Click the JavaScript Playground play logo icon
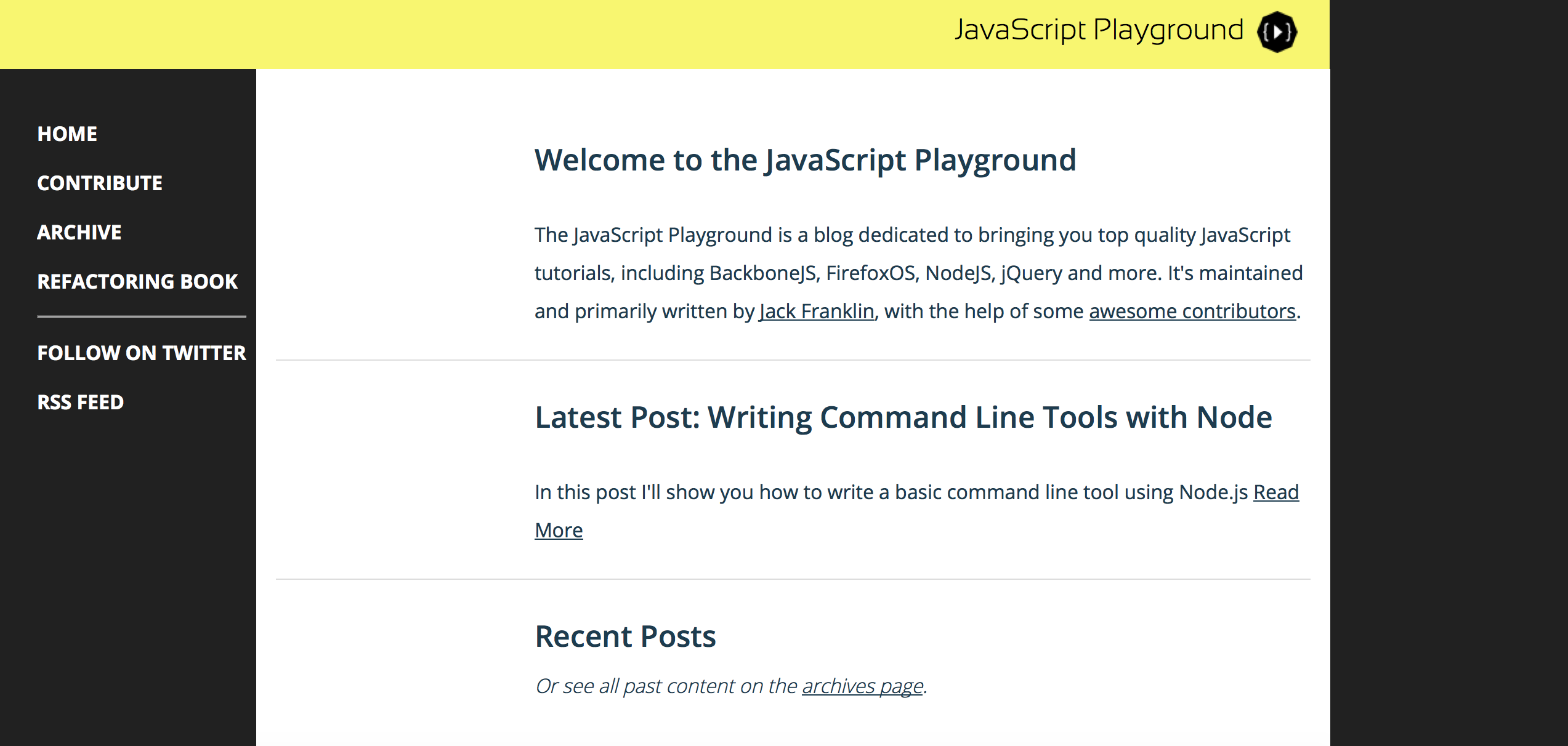This screenshot has width=1568, height=746. [1277, 32]
